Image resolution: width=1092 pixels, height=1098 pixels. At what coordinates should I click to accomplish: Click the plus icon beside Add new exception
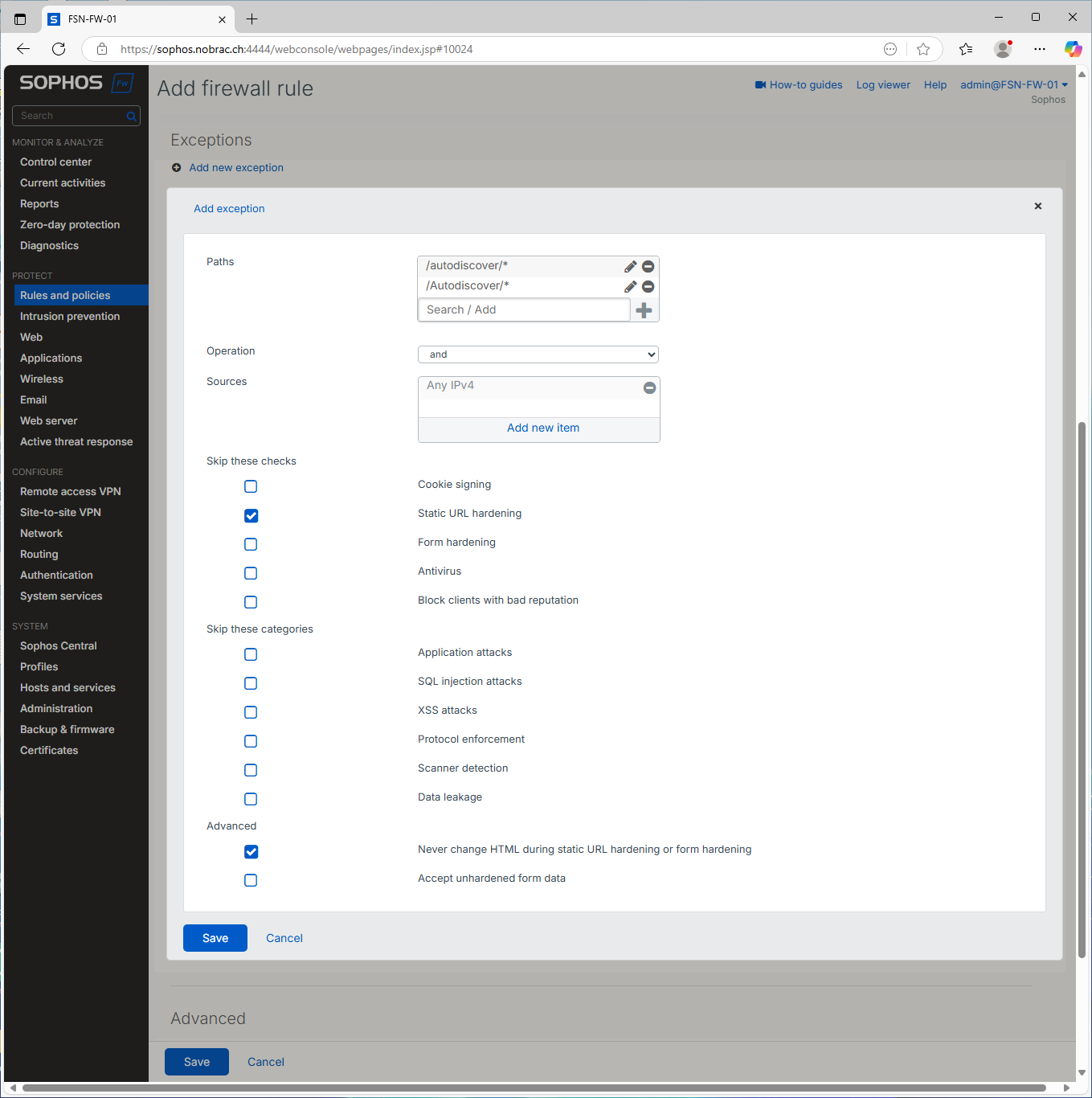177,168
